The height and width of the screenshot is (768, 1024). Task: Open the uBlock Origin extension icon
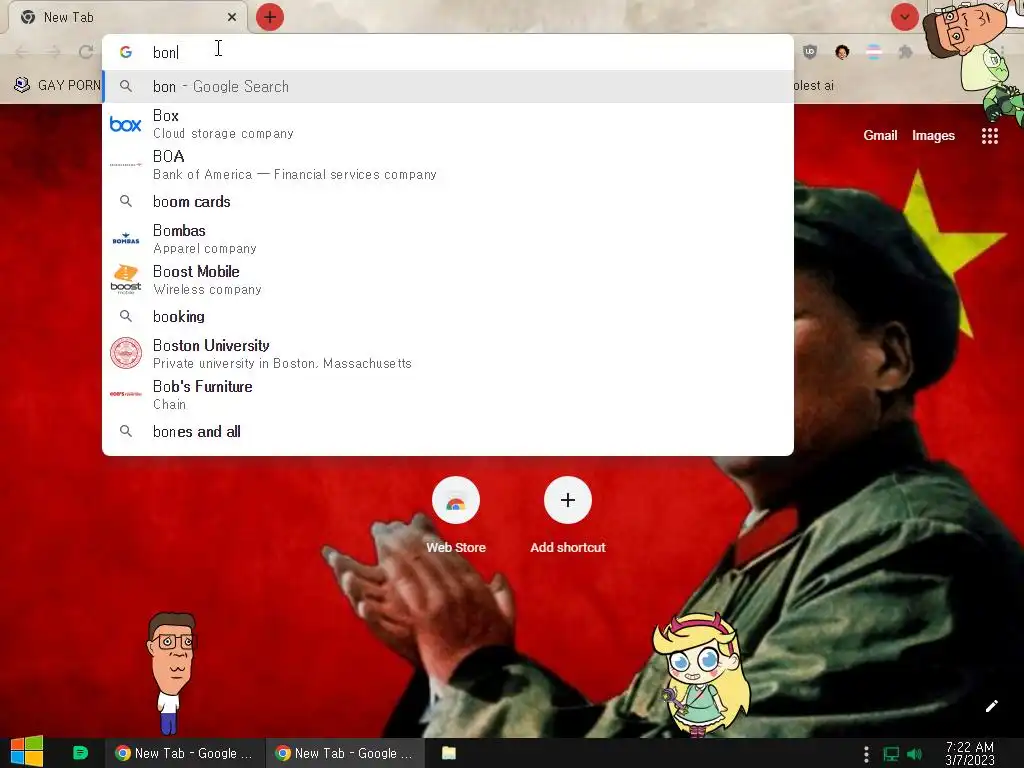tap(810, 52)
